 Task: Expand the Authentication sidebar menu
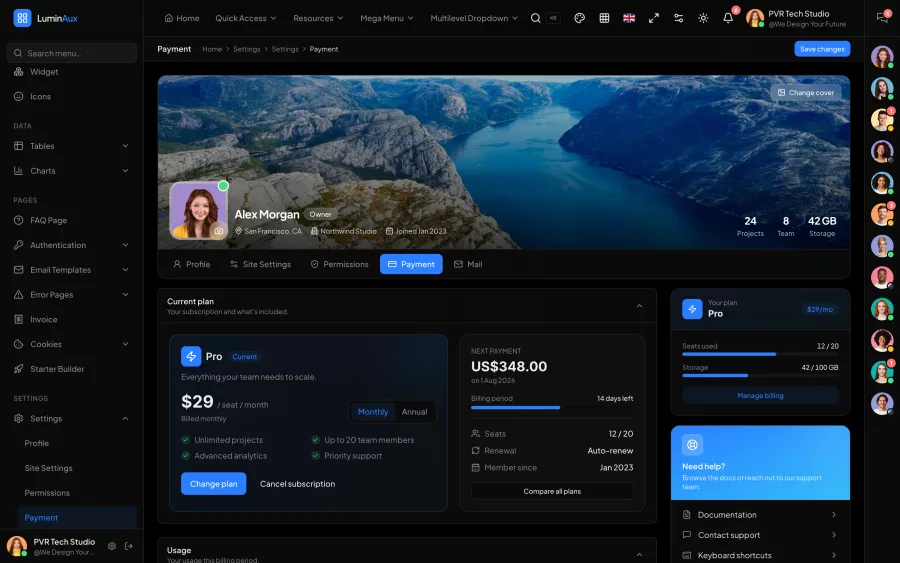tap(72, 245)
